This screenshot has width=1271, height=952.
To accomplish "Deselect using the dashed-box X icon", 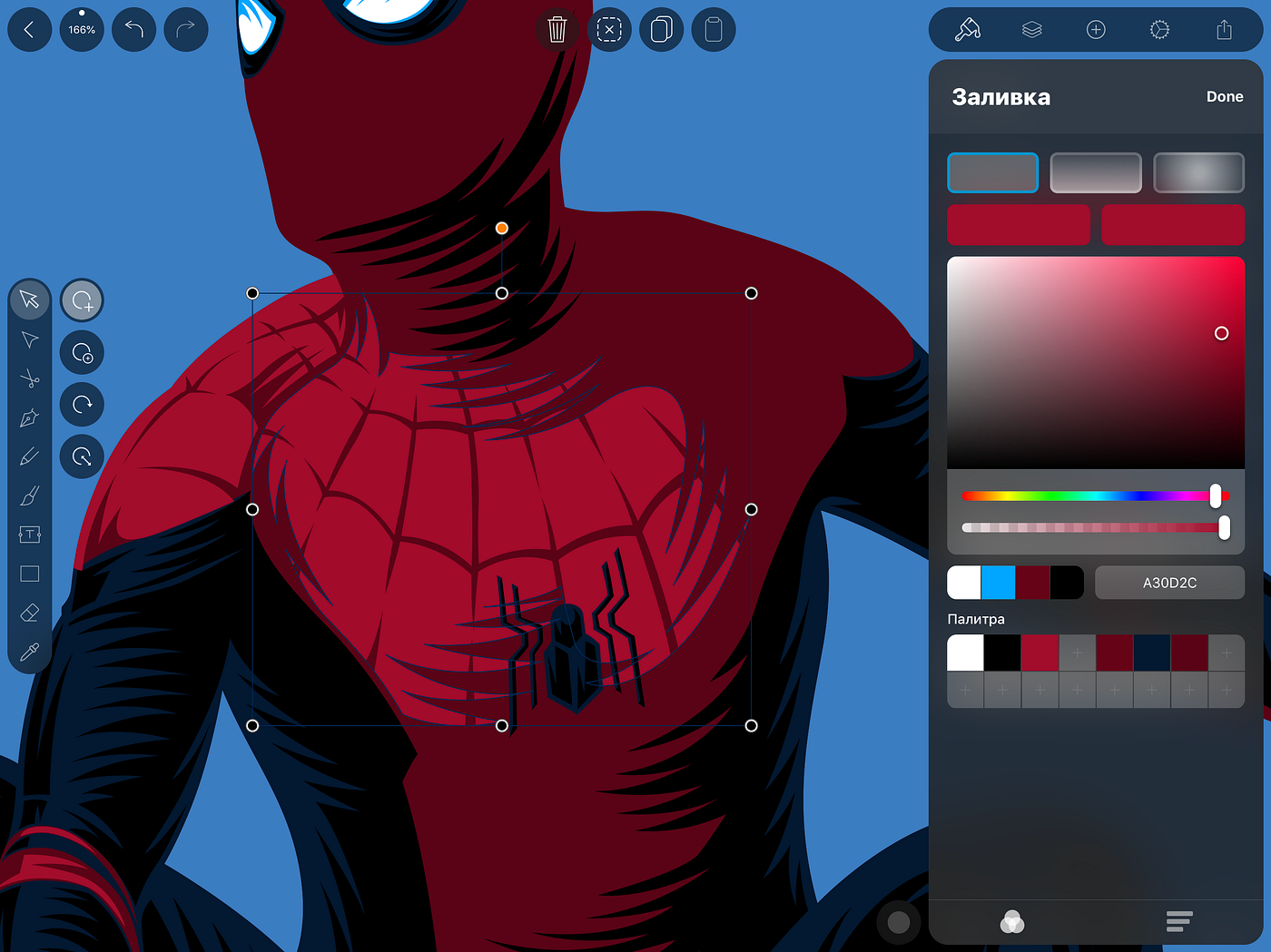I will (609, 30).
